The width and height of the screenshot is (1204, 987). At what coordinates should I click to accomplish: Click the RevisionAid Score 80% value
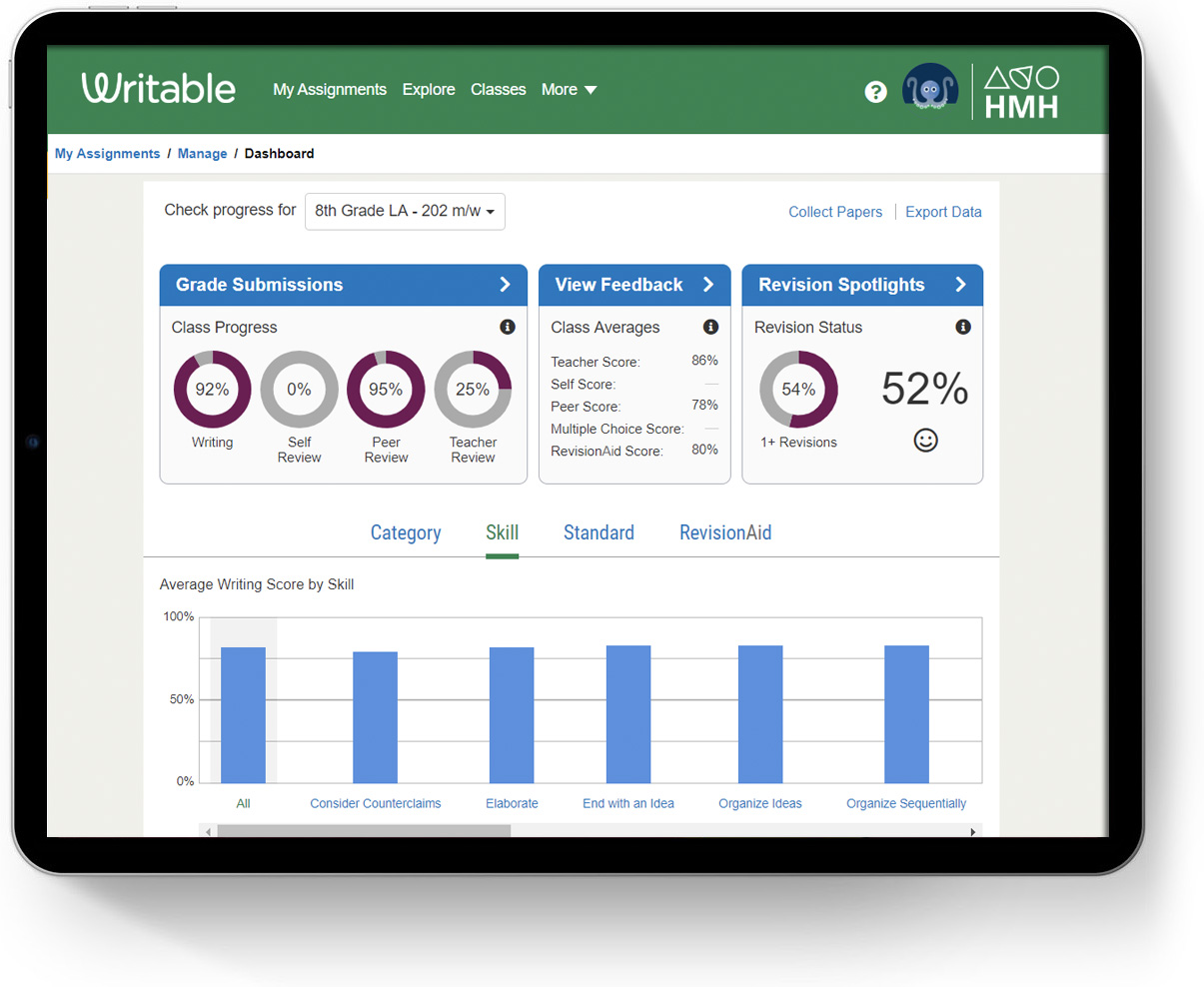click(x=704, y=450)
